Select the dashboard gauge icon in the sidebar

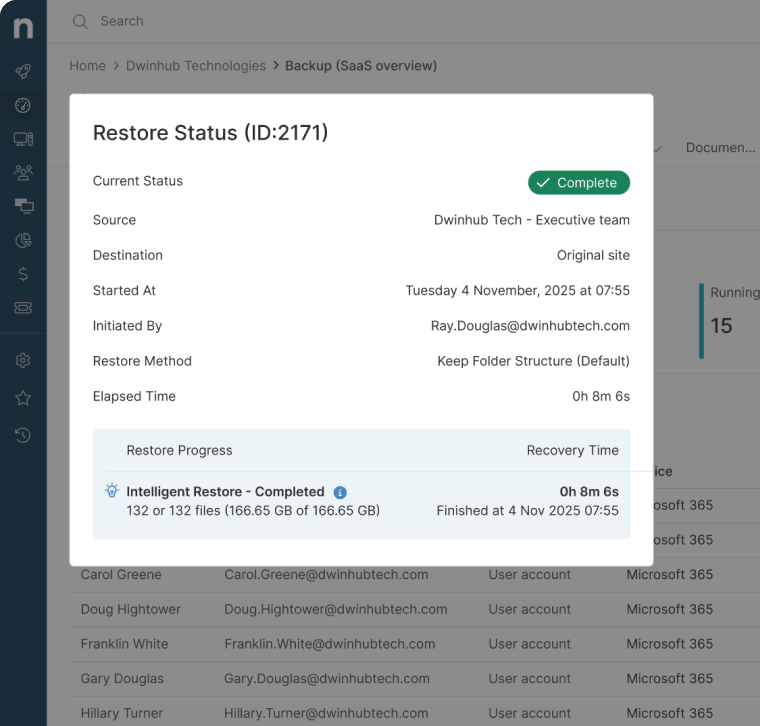click(23, 105)
